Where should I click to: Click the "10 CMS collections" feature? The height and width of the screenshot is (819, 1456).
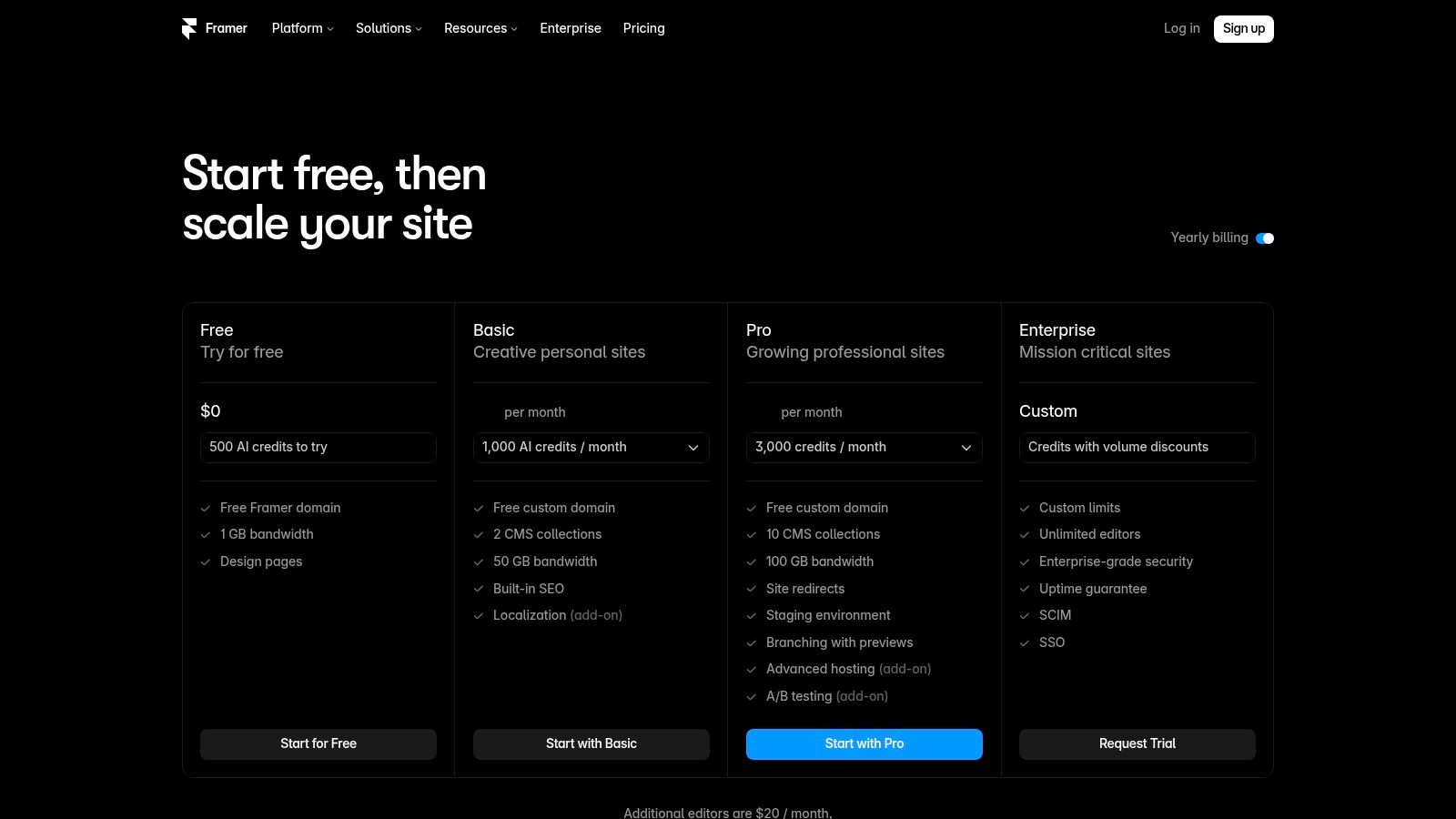pos(824,534)
